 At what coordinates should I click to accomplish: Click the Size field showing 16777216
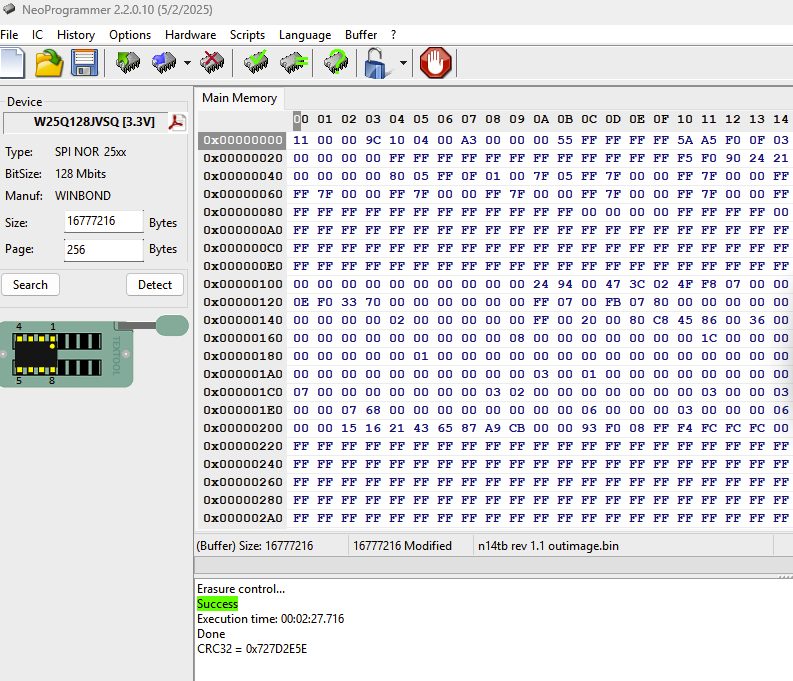[104, 221]
